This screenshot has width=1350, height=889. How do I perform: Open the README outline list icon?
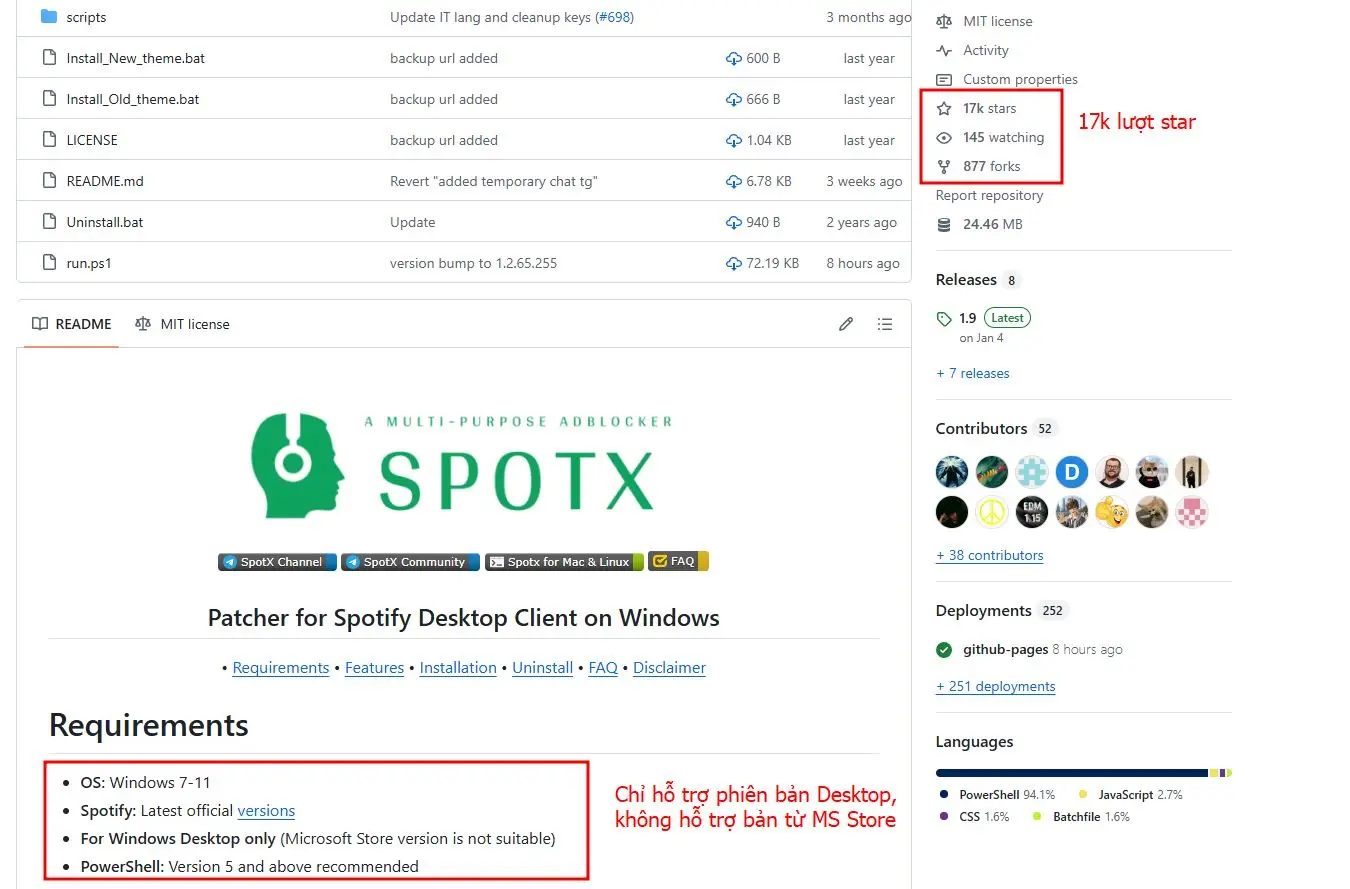(x=884, y=324)
